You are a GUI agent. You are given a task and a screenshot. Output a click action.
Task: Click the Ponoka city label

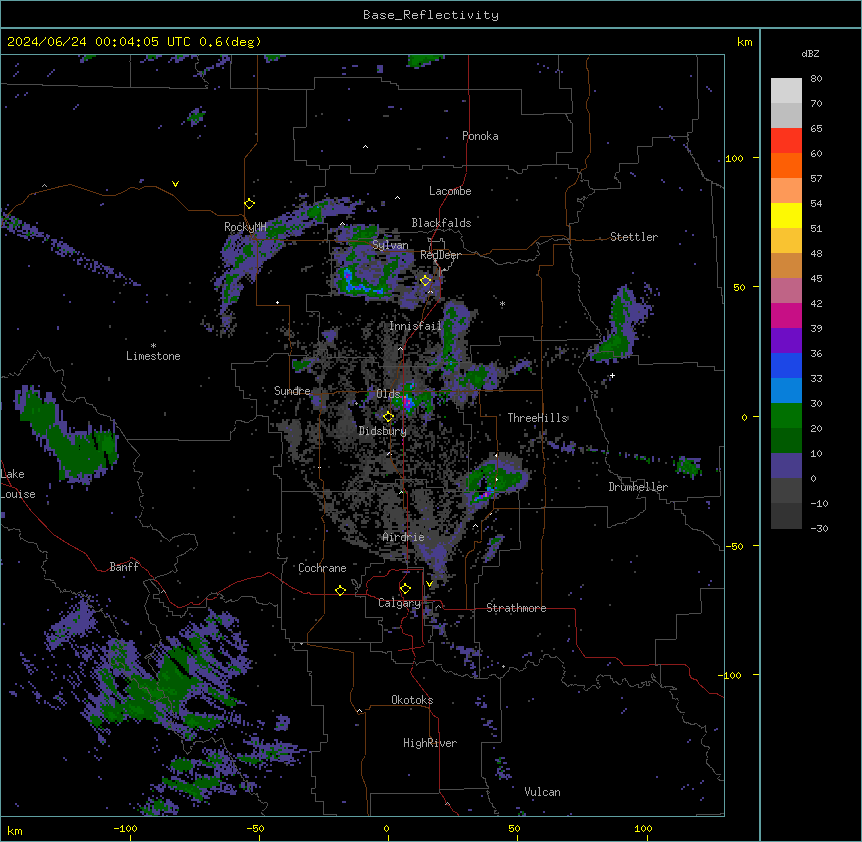[x=480, y=136]
